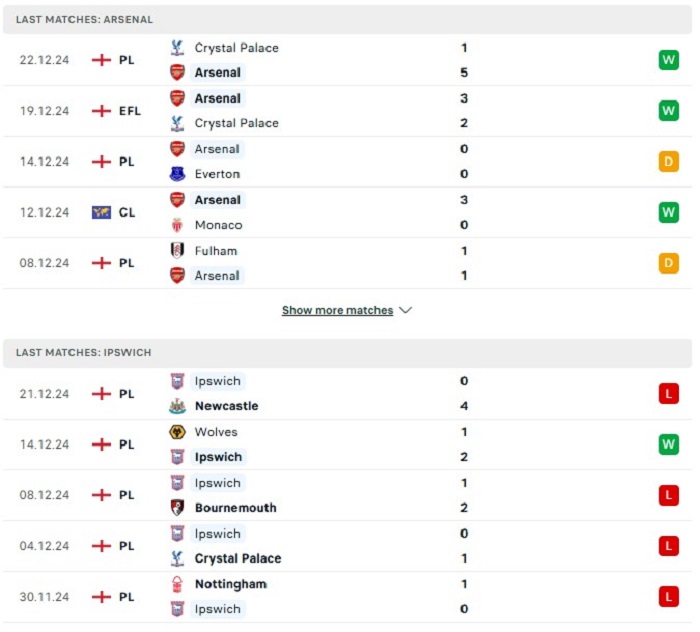This screenshot has width=700, height=632.
Task: Click the Newcastle club crest icon
Action: [177, 406]
